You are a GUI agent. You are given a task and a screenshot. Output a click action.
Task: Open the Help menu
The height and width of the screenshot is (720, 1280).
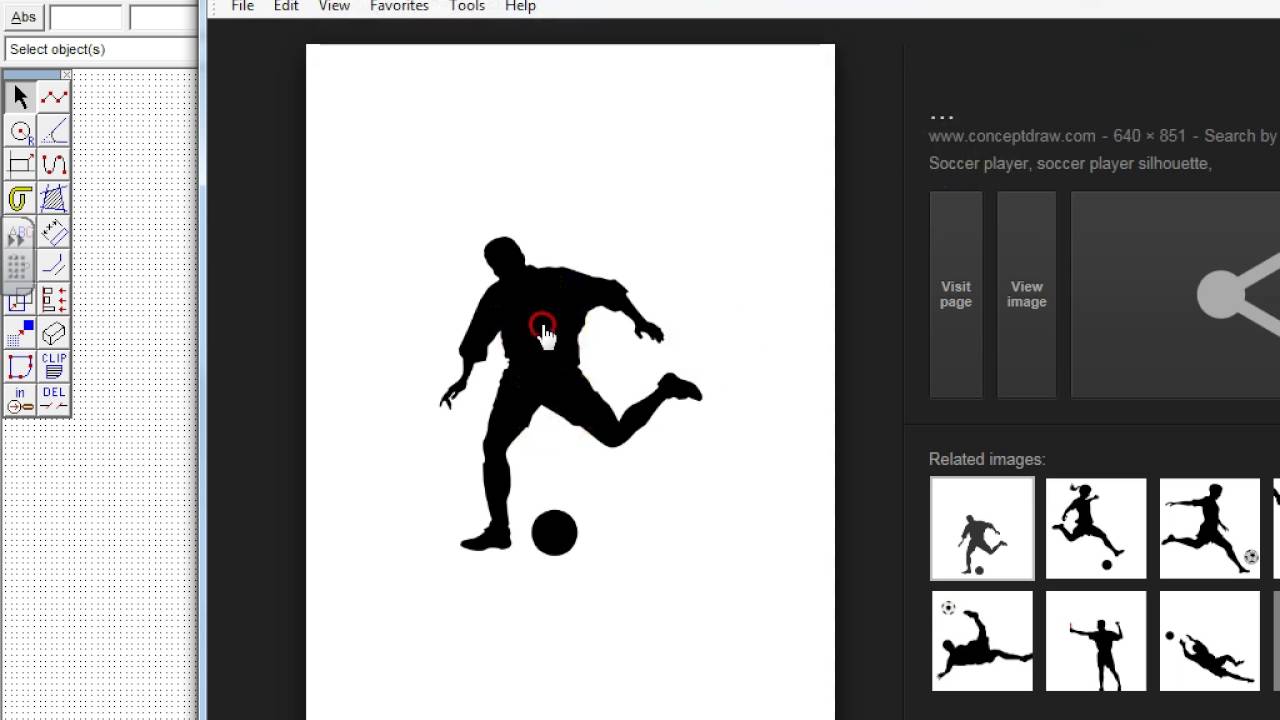click(520, 6)
